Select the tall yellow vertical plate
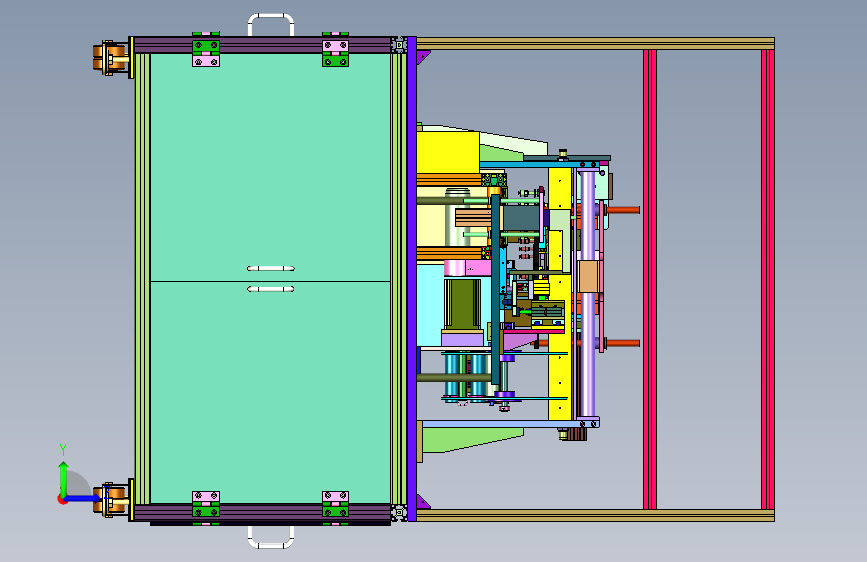 coord(560,354)
